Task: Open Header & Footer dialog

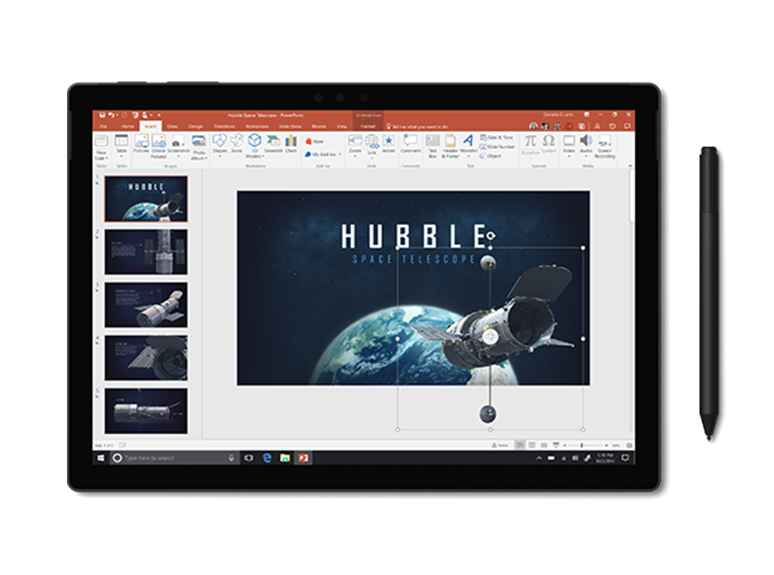Action: point(450,146)
